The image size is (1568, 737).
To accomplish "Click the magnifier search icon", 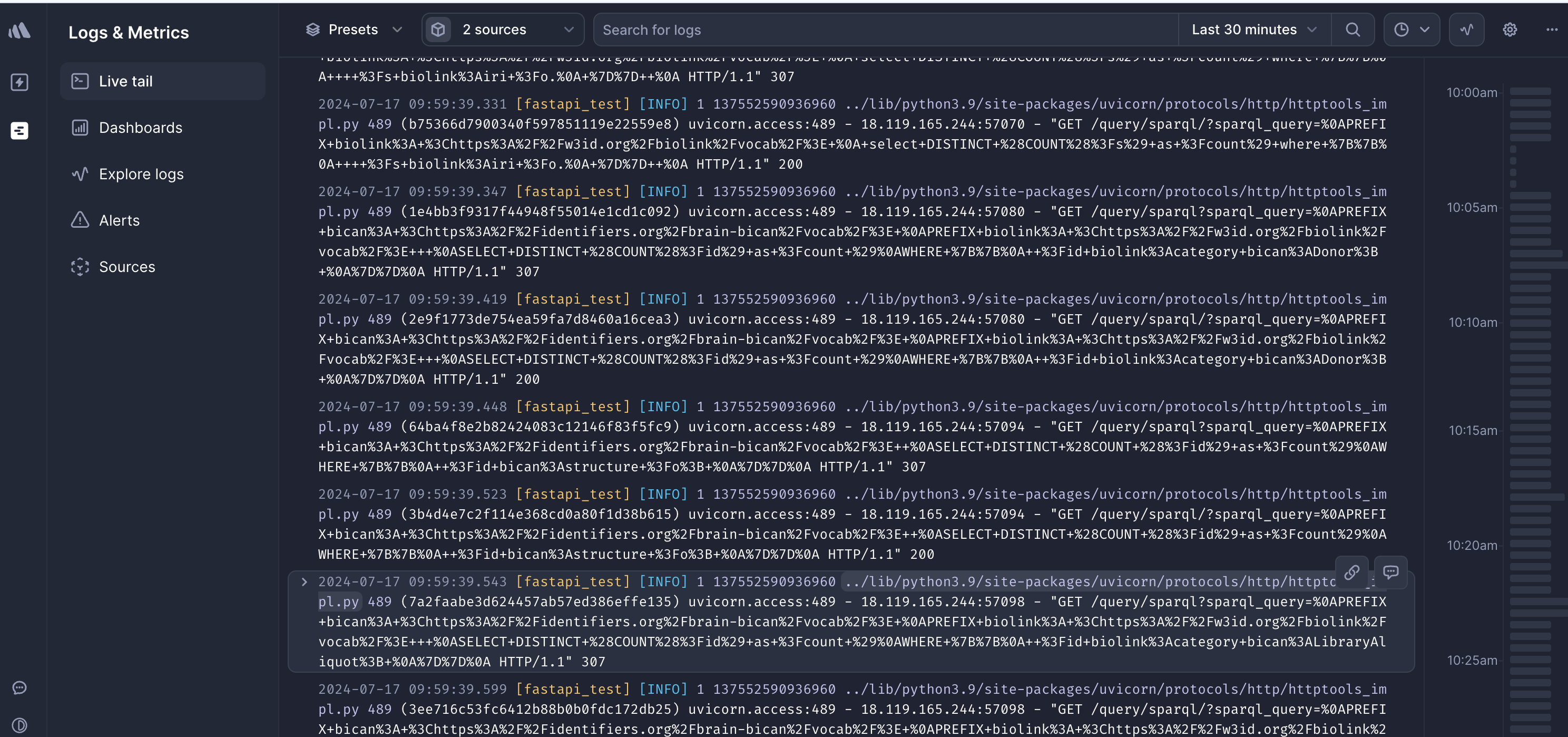I will (1353, 30).
